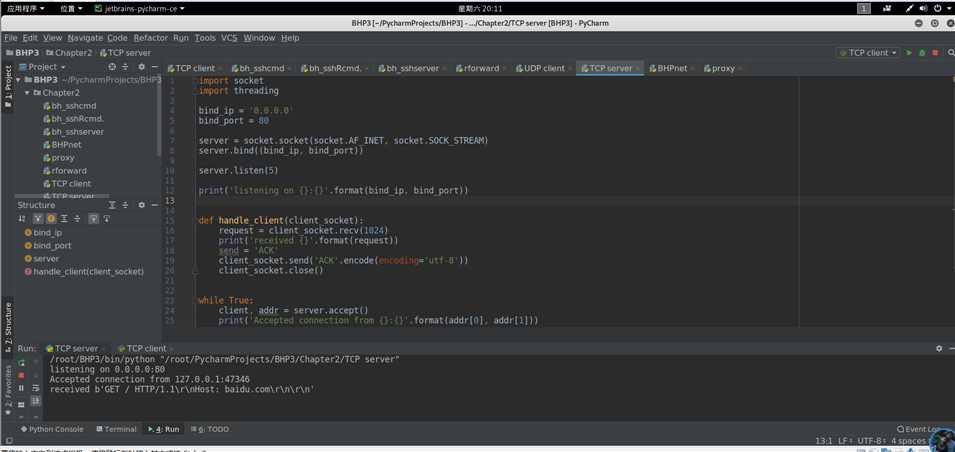Open Run panel settings gear
The image size is (955, 452).
[x=939, y=348]
